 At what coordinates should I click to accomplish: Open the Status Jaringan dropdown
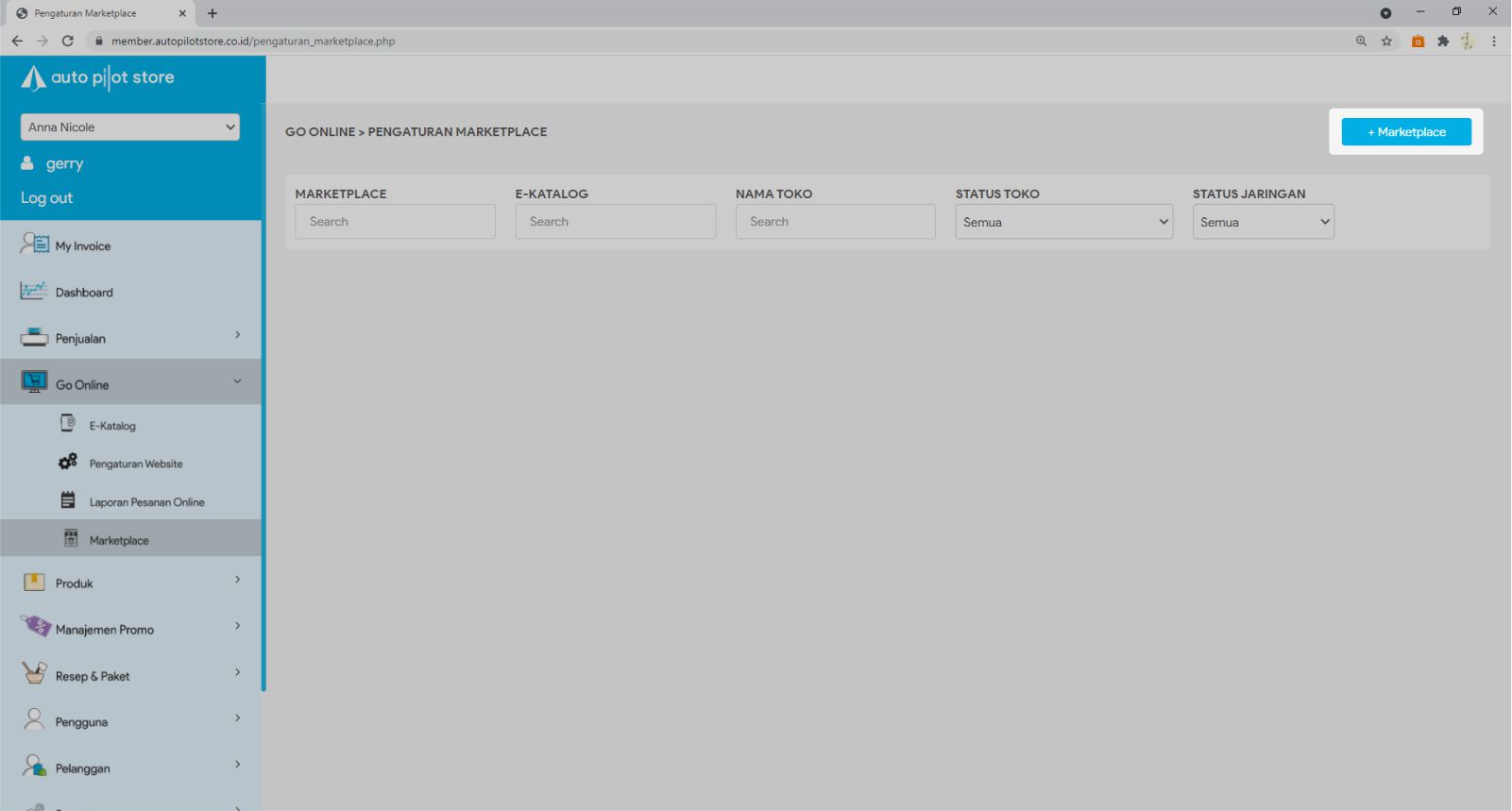(x=1263, y=222)
